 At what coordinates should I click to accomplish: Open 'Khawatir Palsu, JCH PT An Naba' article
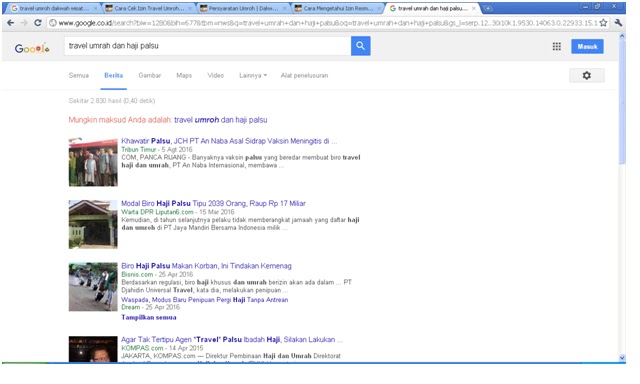229,141
